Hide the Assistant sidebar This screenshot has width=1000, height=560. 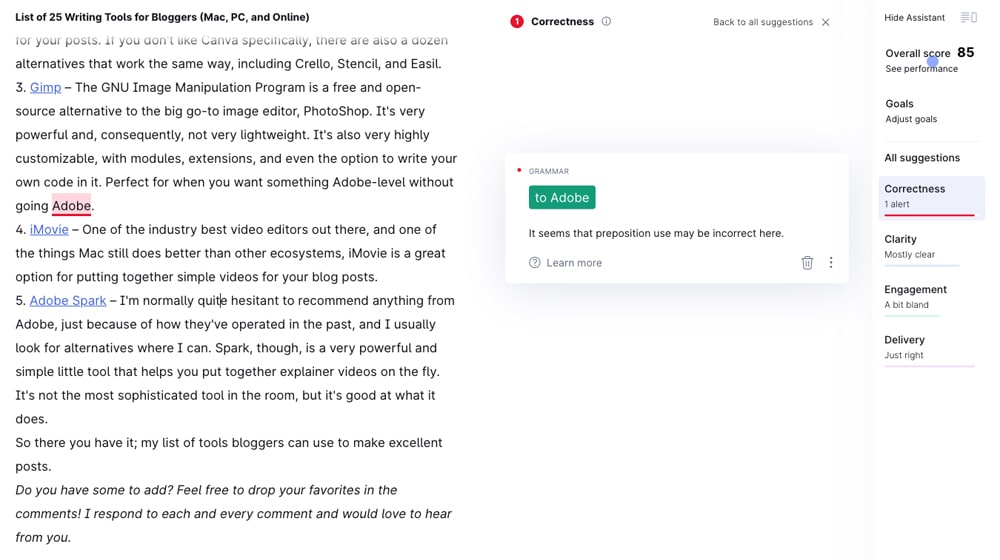[x=914, y=18]
